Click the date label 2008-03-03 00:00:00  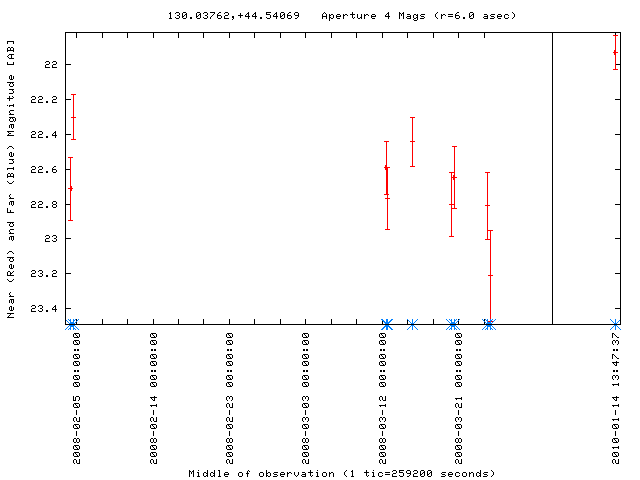point(306,398)
